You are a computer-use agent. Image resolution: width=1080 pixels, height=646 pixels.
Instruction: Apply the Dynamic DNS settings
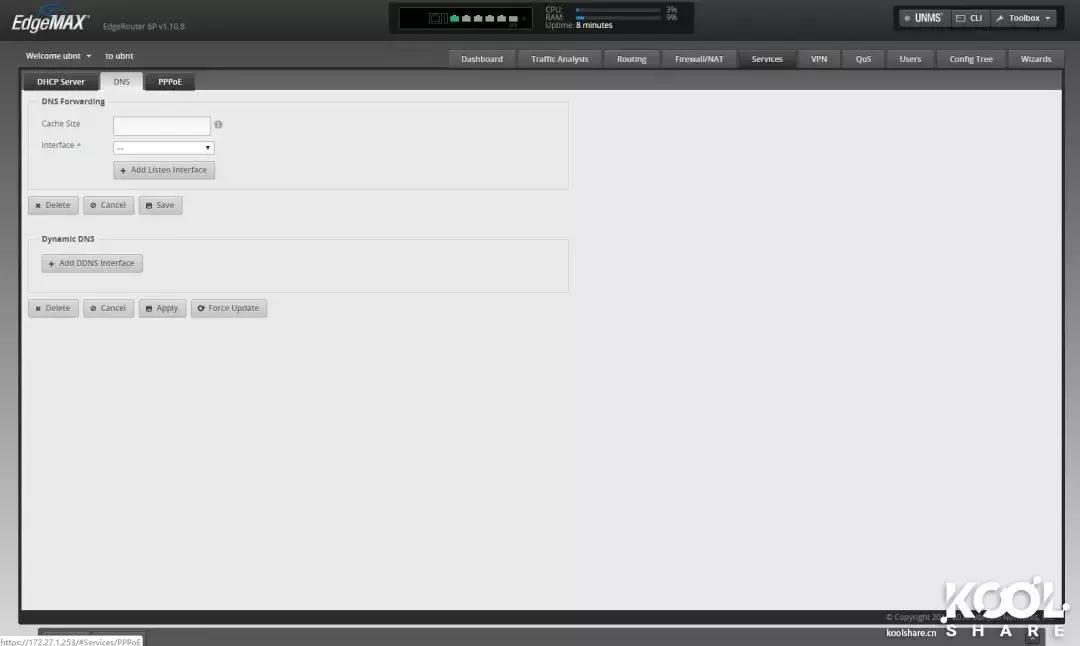(163, 309)
